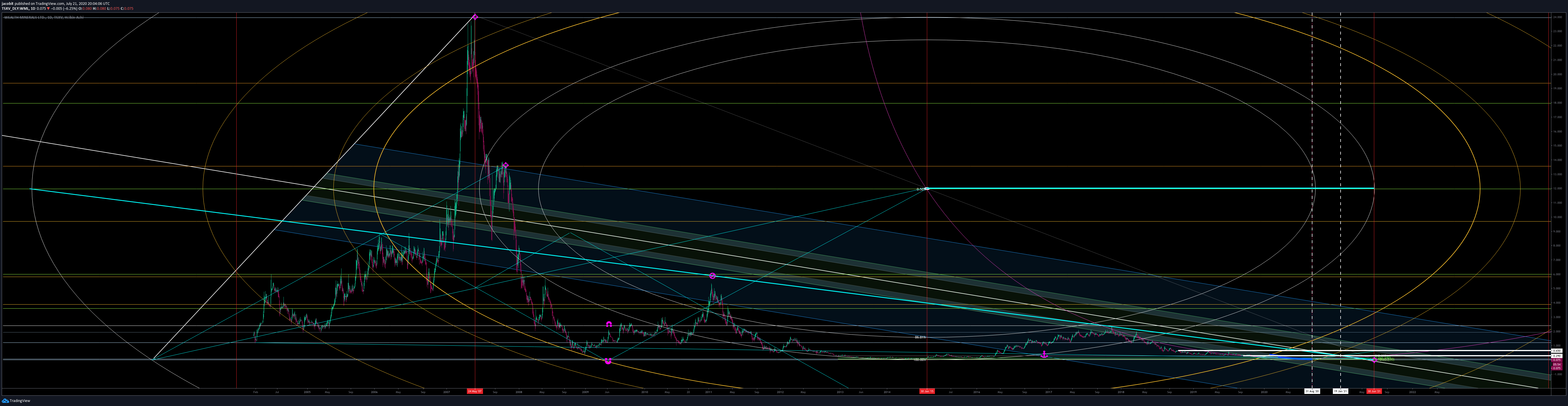Screen dimensions: 1568x406
Task: Select the magenta diamond marker at the second lower peak
Action: pos(506,166)
